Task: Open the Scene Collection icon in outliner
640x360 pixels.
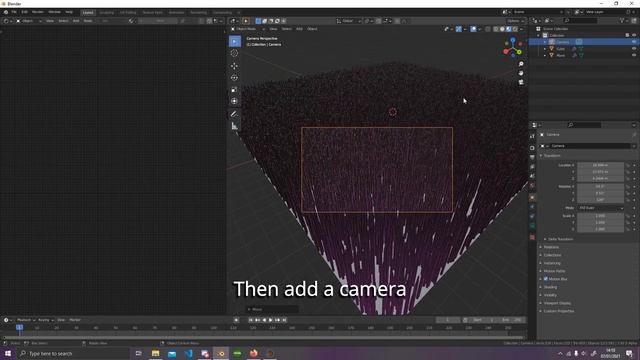Action: click(538, 29)
